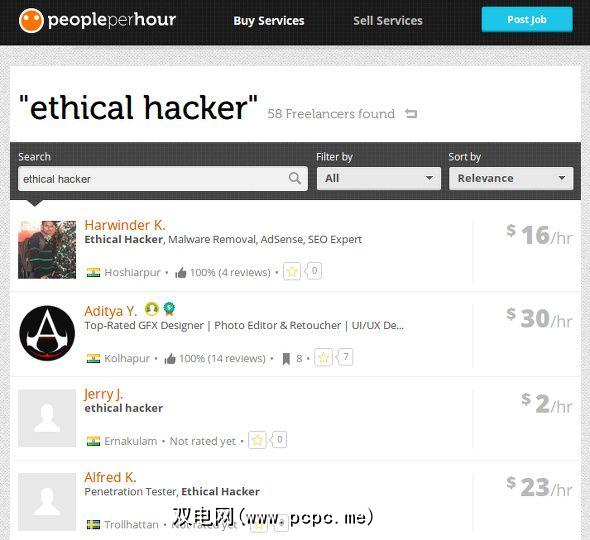Open the Sell Services menu
Image resolution: width=590 pixels, height=540 pixels.
pyautogui.click(x=388, y=21)
